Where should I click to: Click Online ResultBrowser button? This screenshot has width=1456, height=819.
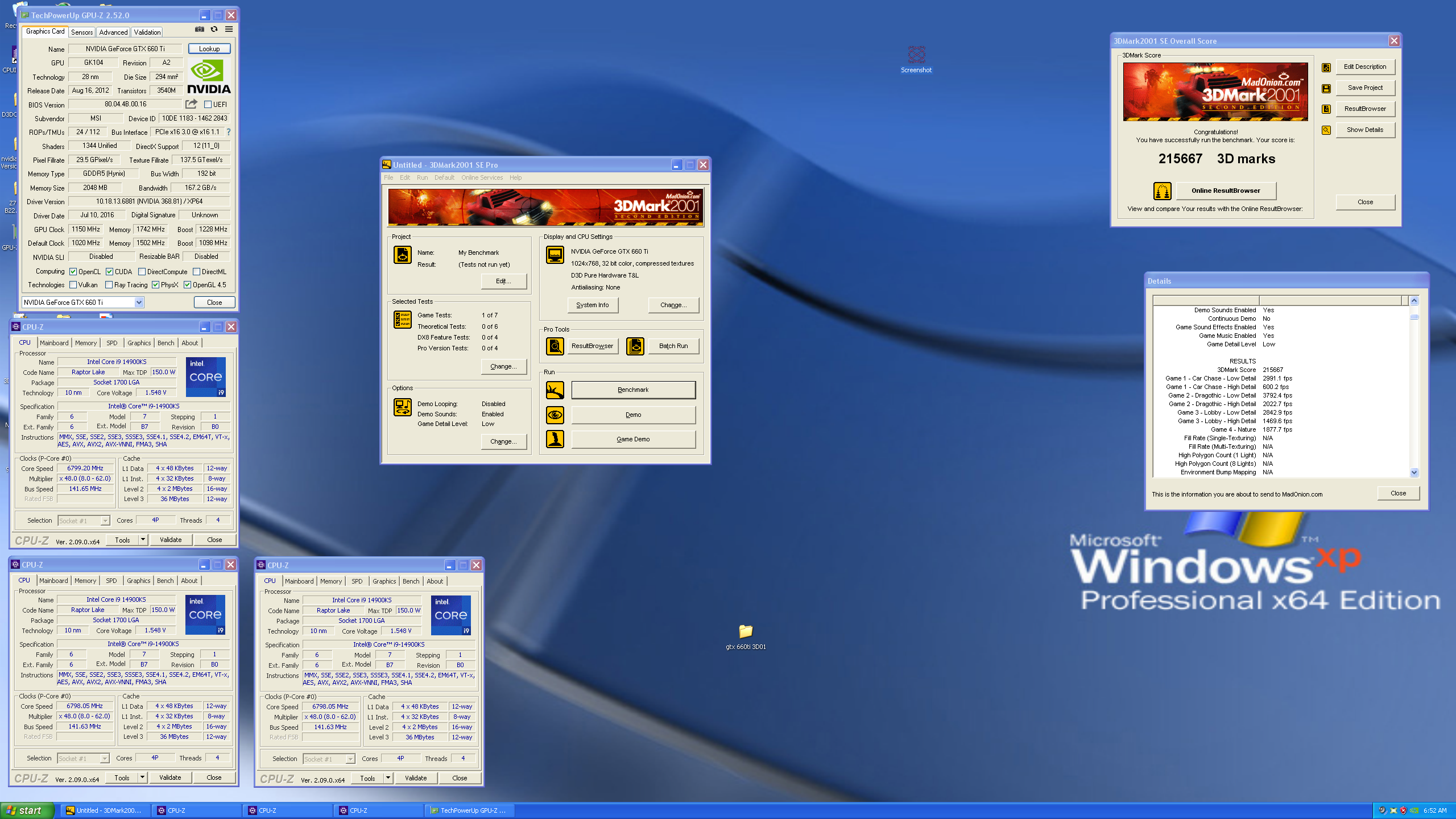pos(1226,191)
